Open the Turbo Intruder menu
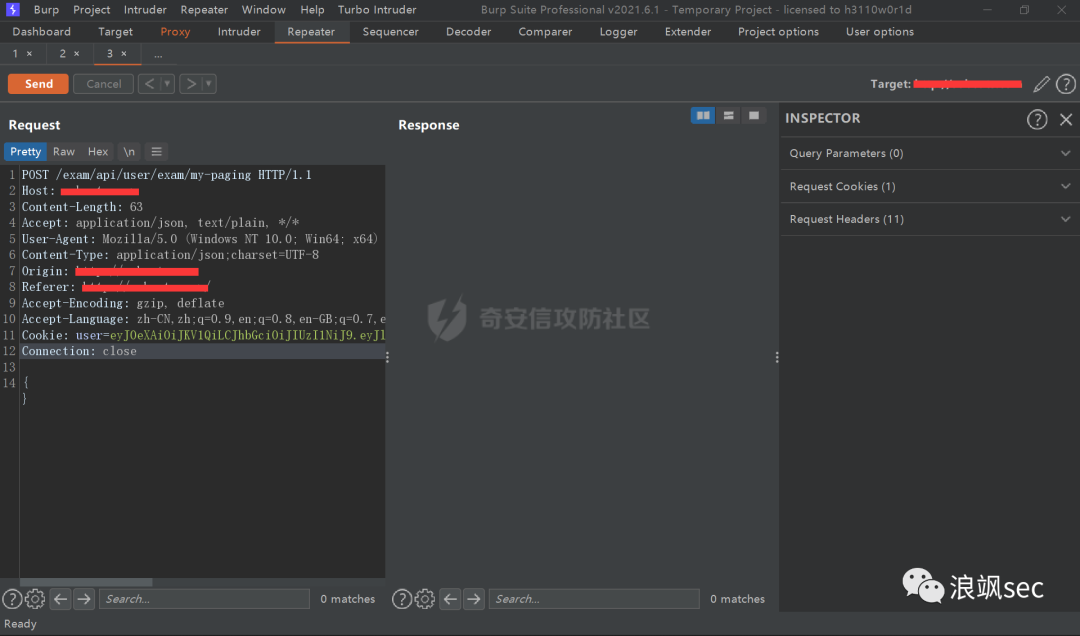 pos(377,10)
